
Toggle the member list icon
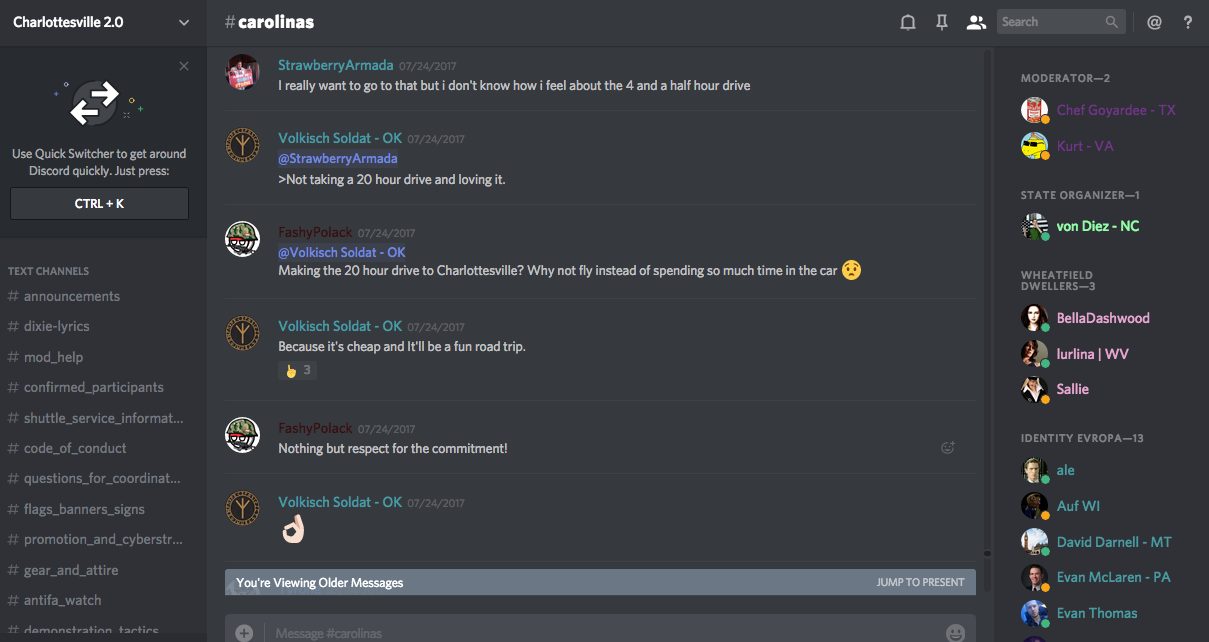(976, 22)
